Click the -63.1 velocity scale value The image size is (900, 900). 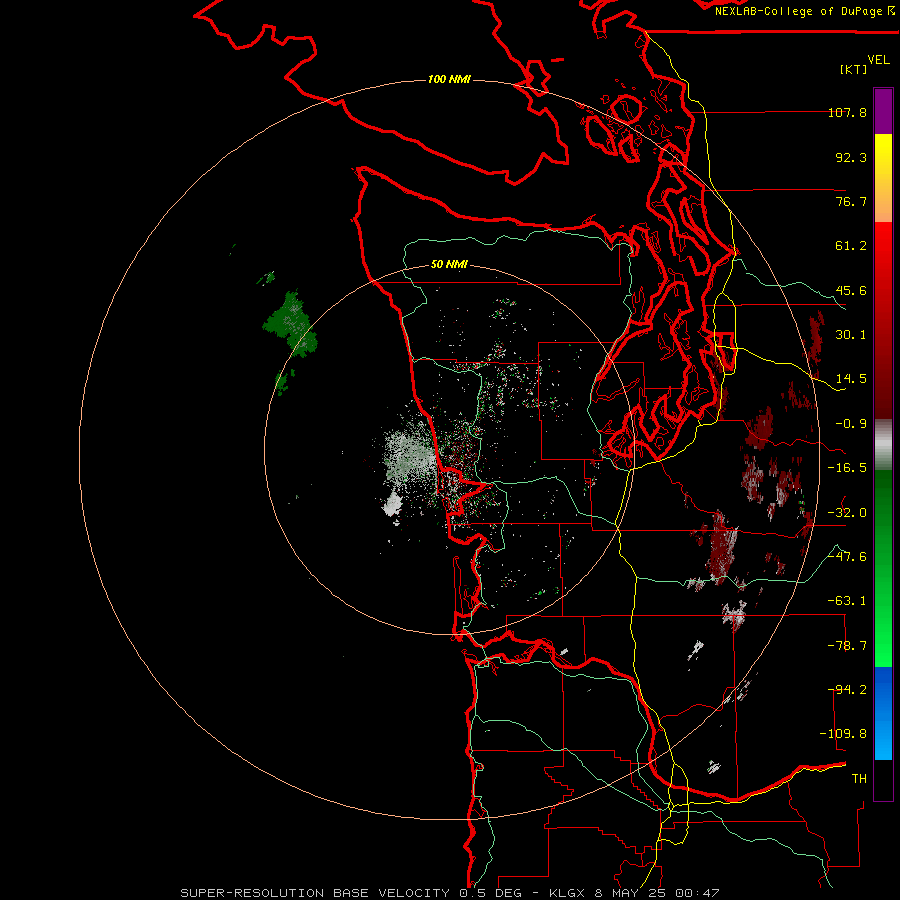tap(847, 601)
